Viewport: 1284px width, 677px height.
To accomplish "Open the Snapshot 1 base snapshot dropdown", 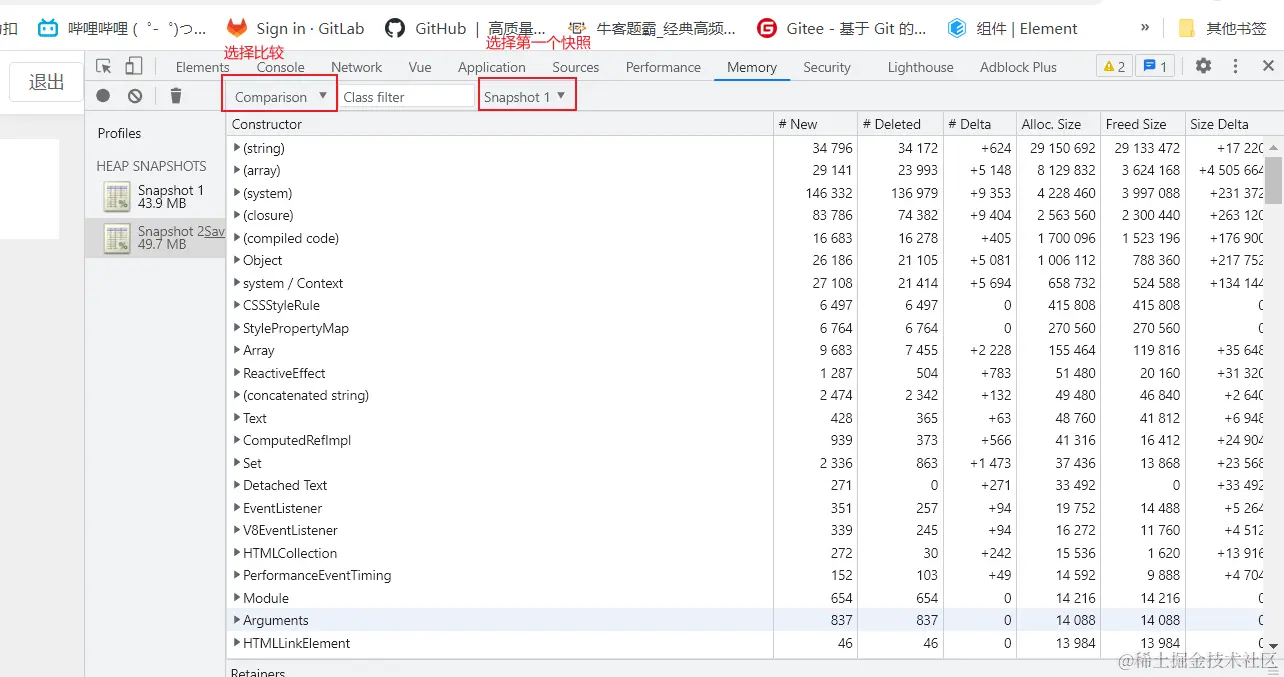I will [x=526, y=97].
